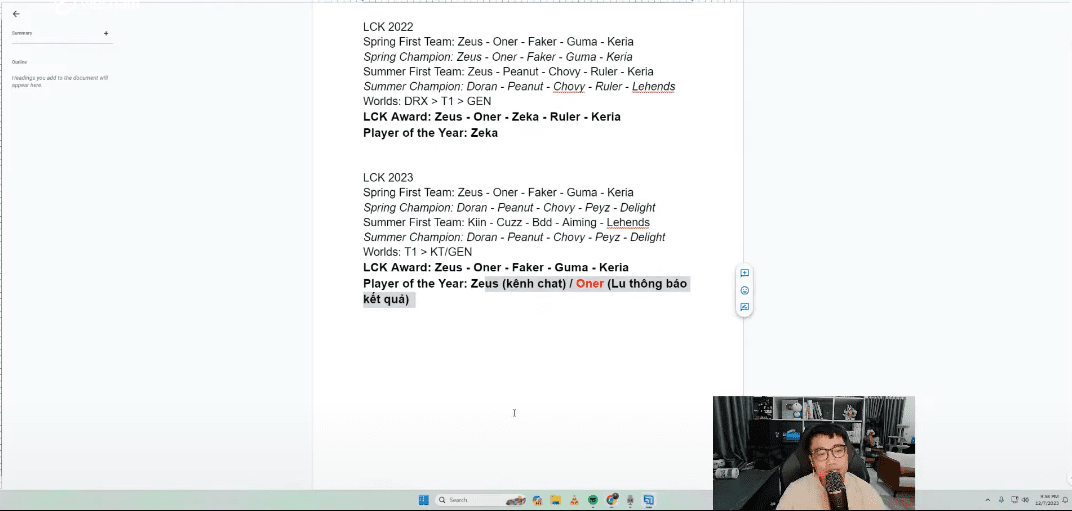Screen dimensions: 1072x511
Task: Open the microphone app icon on taskbar
Action: click(x=630, y=500)
